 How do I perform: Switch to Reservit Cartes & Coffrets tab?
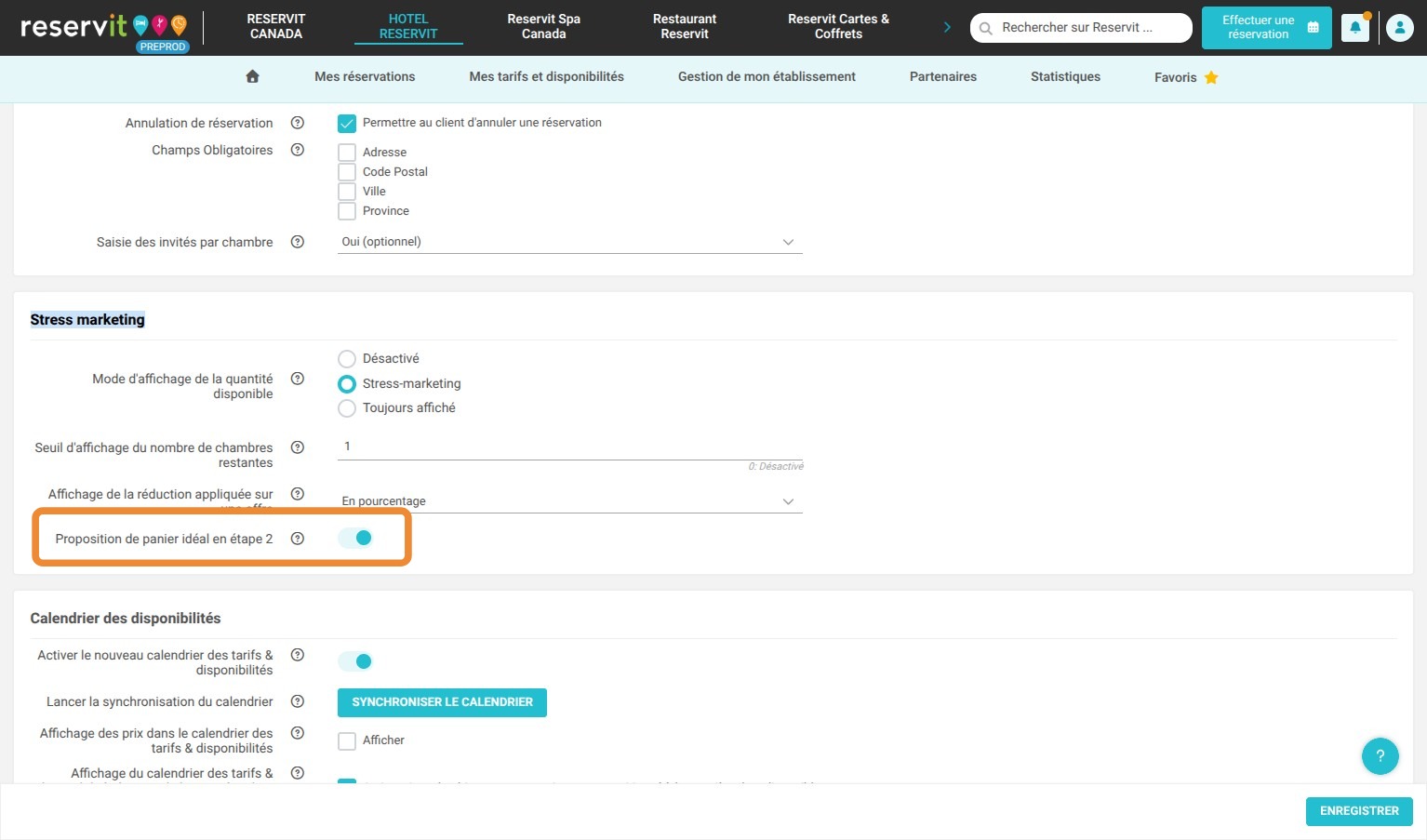point(838,26)
